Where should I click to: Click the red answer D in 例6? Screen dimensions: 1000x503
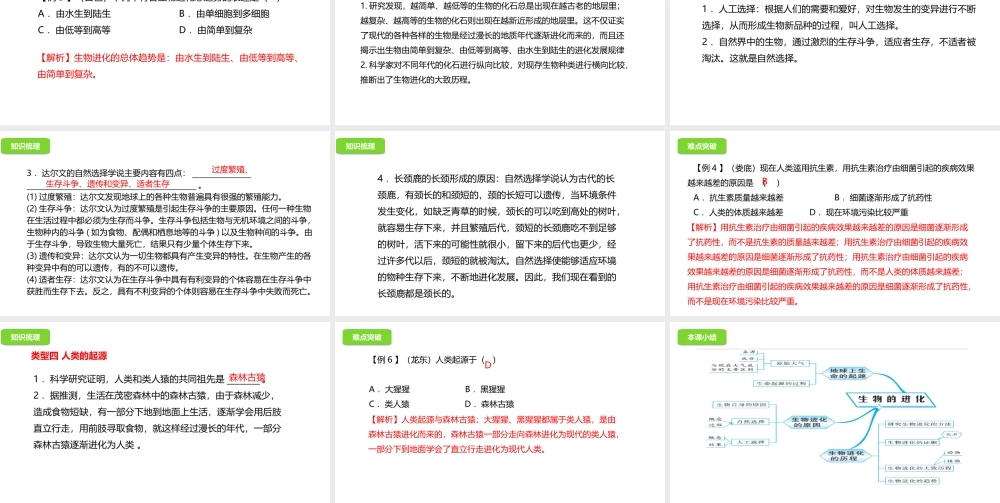[488, 365]
